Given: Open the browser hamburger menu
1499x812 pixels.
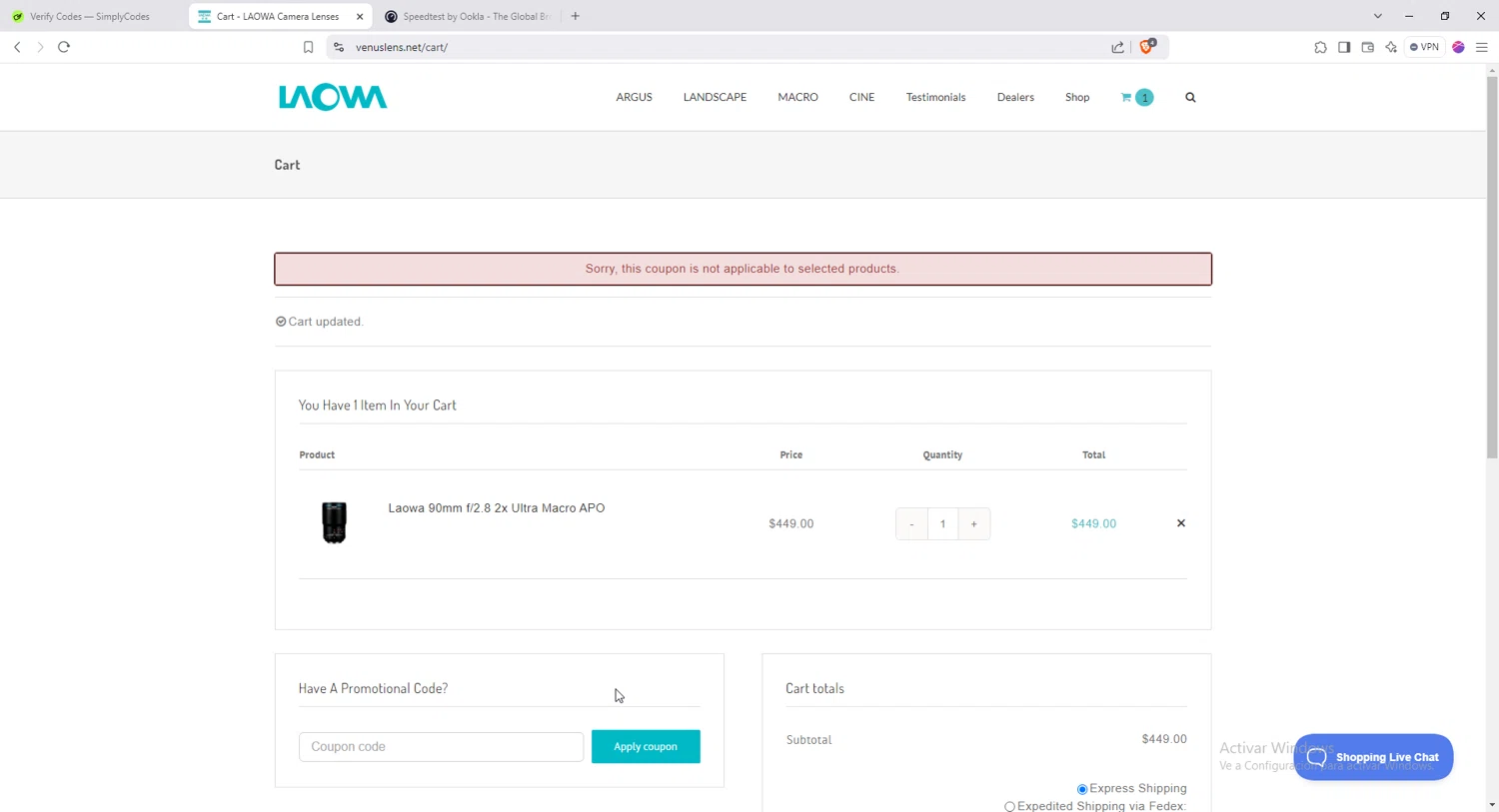Looking at the screenshot, I should click(1482, 47).
